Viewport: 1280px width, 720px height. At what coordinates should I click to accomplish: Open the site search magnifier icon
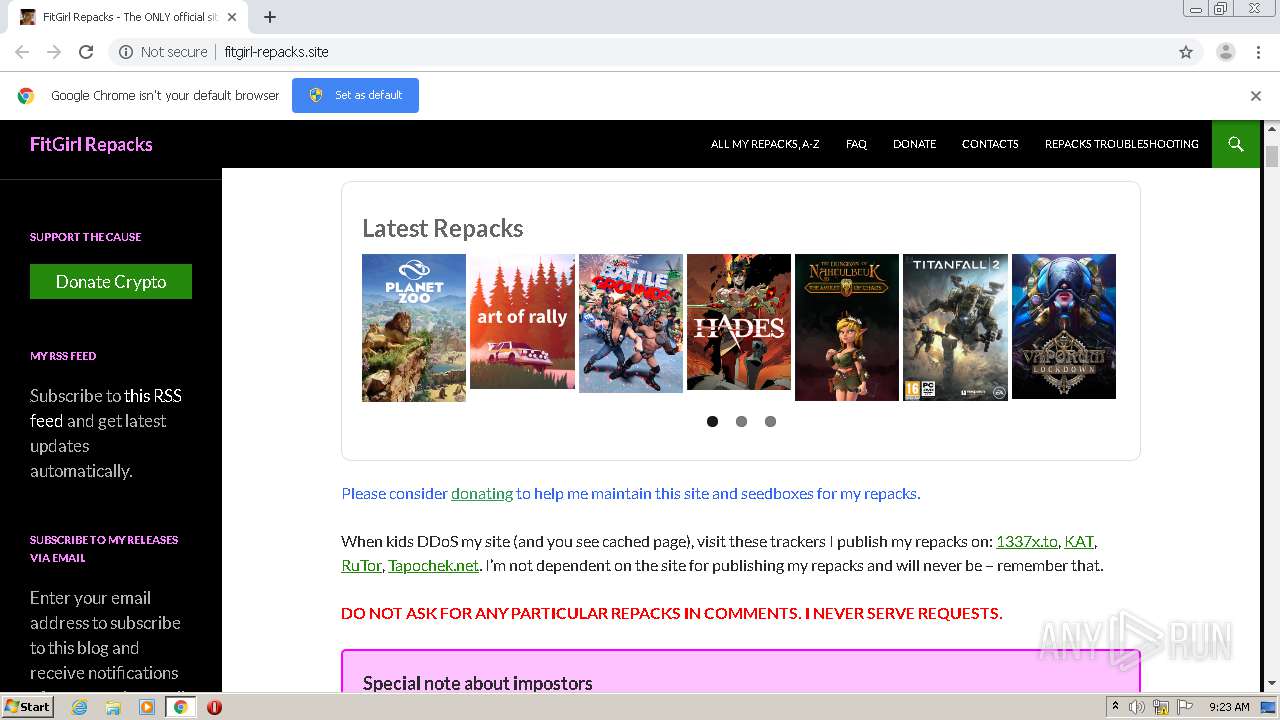pyautogui.click(x=1236, y=144)
